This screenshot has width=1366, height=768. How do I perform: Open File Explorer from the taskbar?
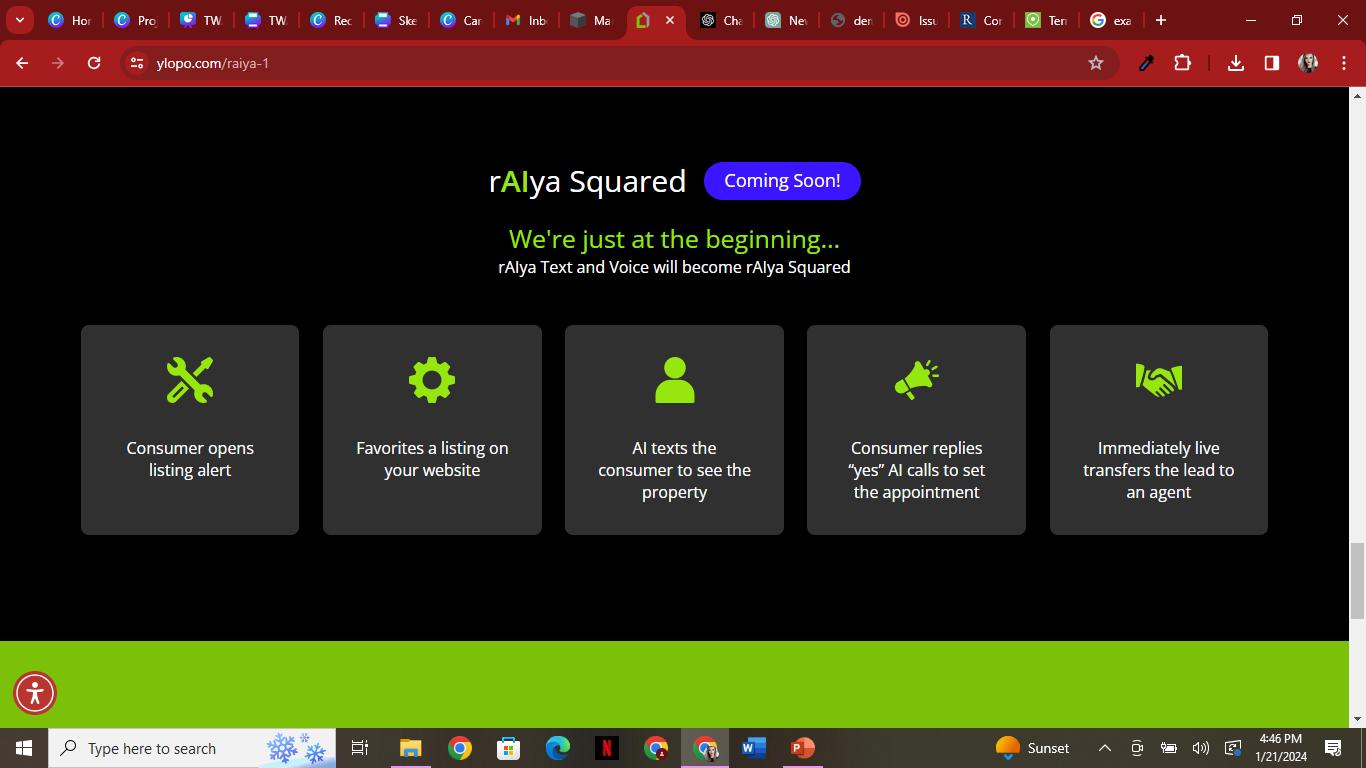tap(410, 748)
